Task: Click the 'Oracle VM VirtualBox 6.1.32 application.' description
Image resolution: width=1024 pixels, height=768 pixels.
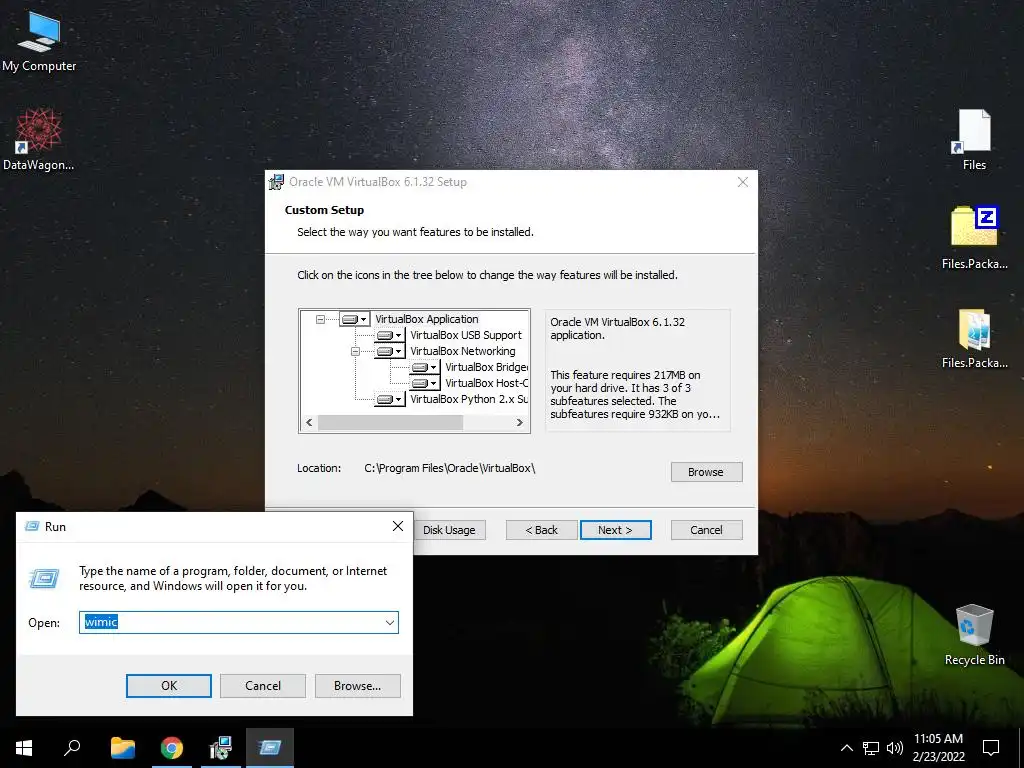Action: (x=617, y=328)
